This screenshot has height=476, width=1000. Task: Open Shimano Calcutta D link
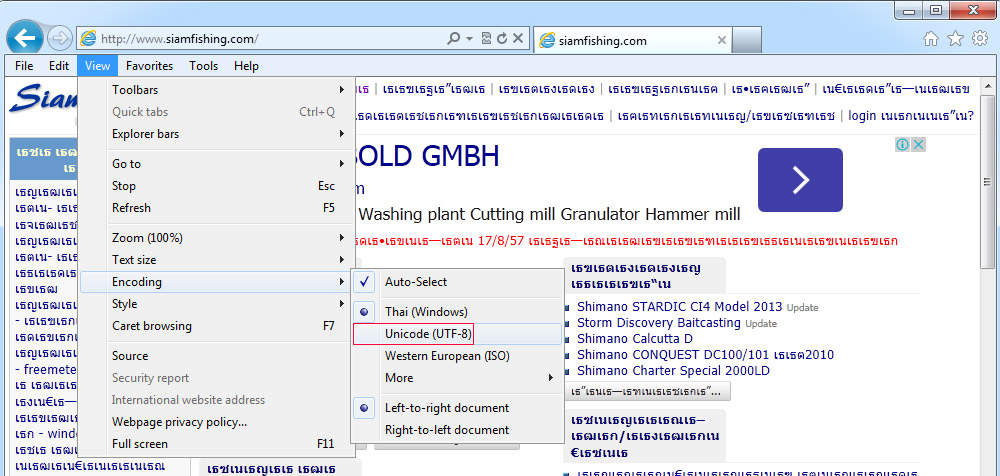pyautogui.click(x=635, y=339)
